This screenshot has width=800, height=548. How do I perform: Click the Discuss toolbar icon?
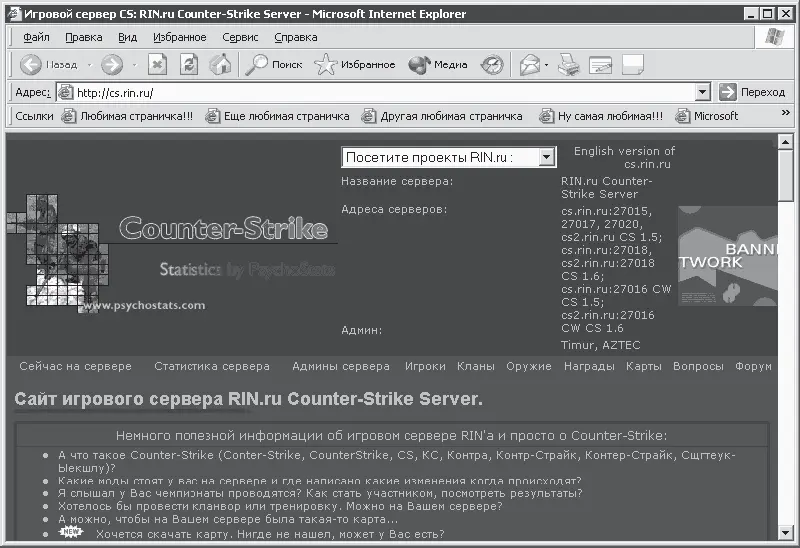tap(633, 65)
